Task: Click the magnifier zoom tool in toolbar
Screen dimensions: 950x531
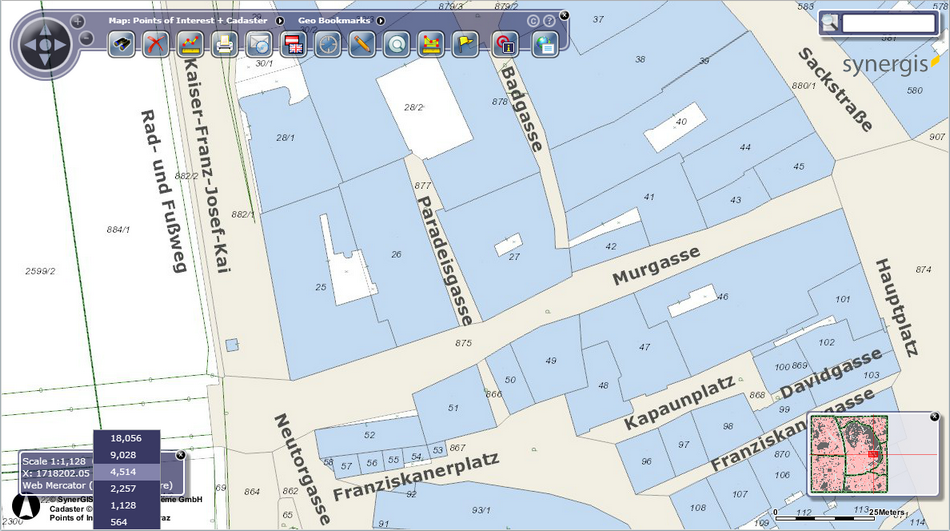Action: tap(397, 44)
